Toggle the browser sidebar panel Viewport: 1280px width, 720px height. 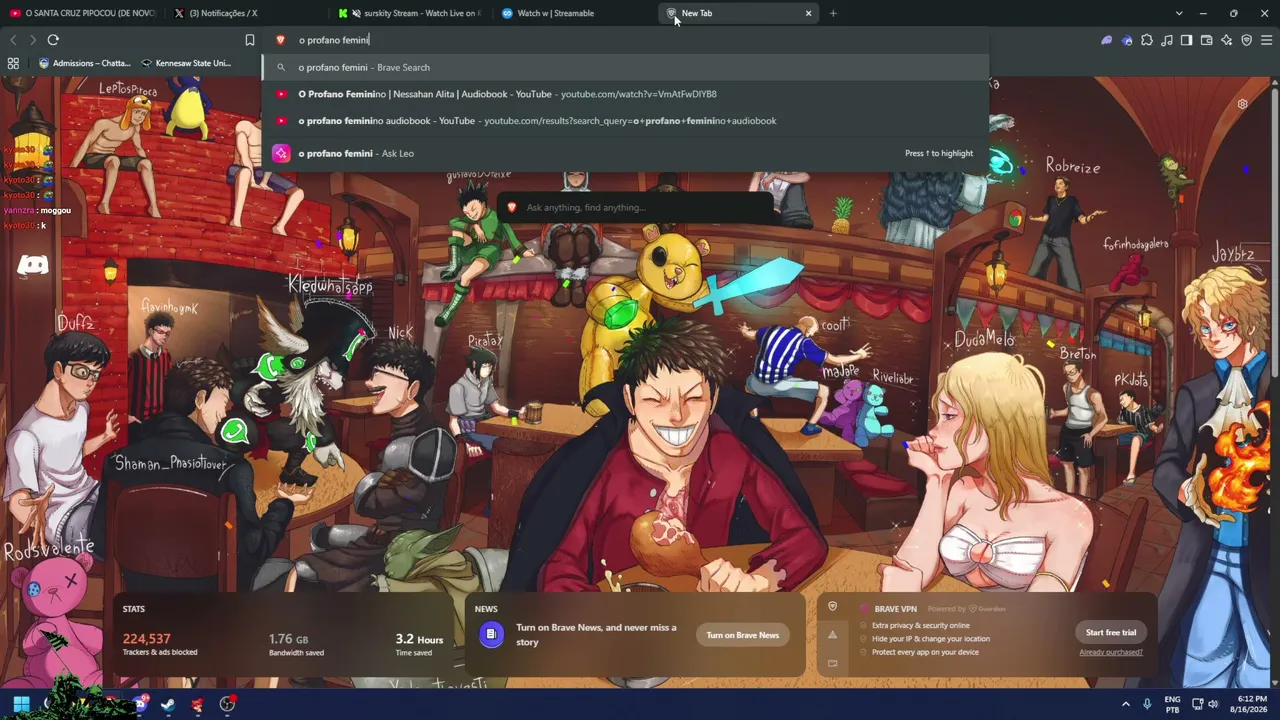pyautogui.click(x=1186, y=40)
